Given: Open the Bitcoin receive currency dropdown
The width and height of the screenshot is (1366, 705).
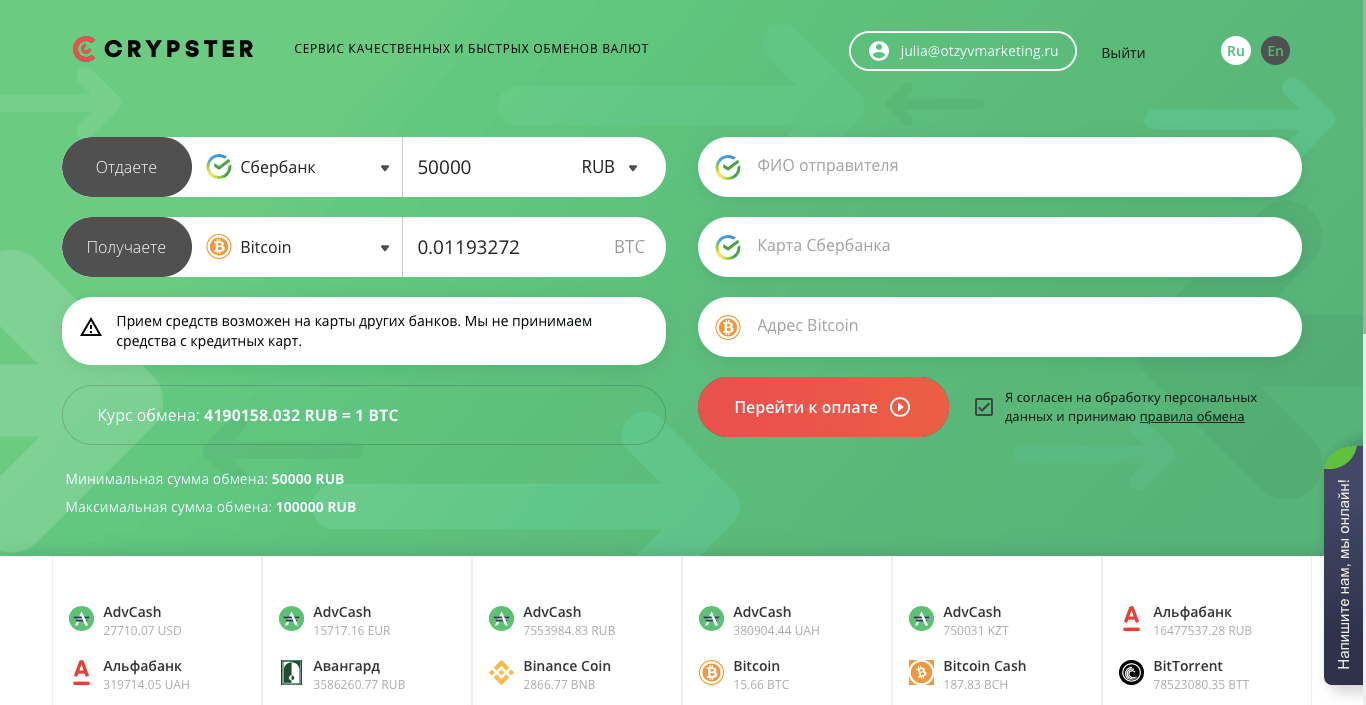Looking at the screenshot, I should tap(297, 247).
